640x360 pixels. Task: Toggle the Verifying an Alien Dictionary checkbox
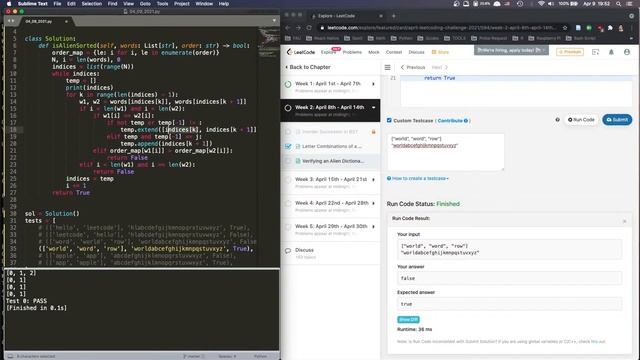pos(288,161)
